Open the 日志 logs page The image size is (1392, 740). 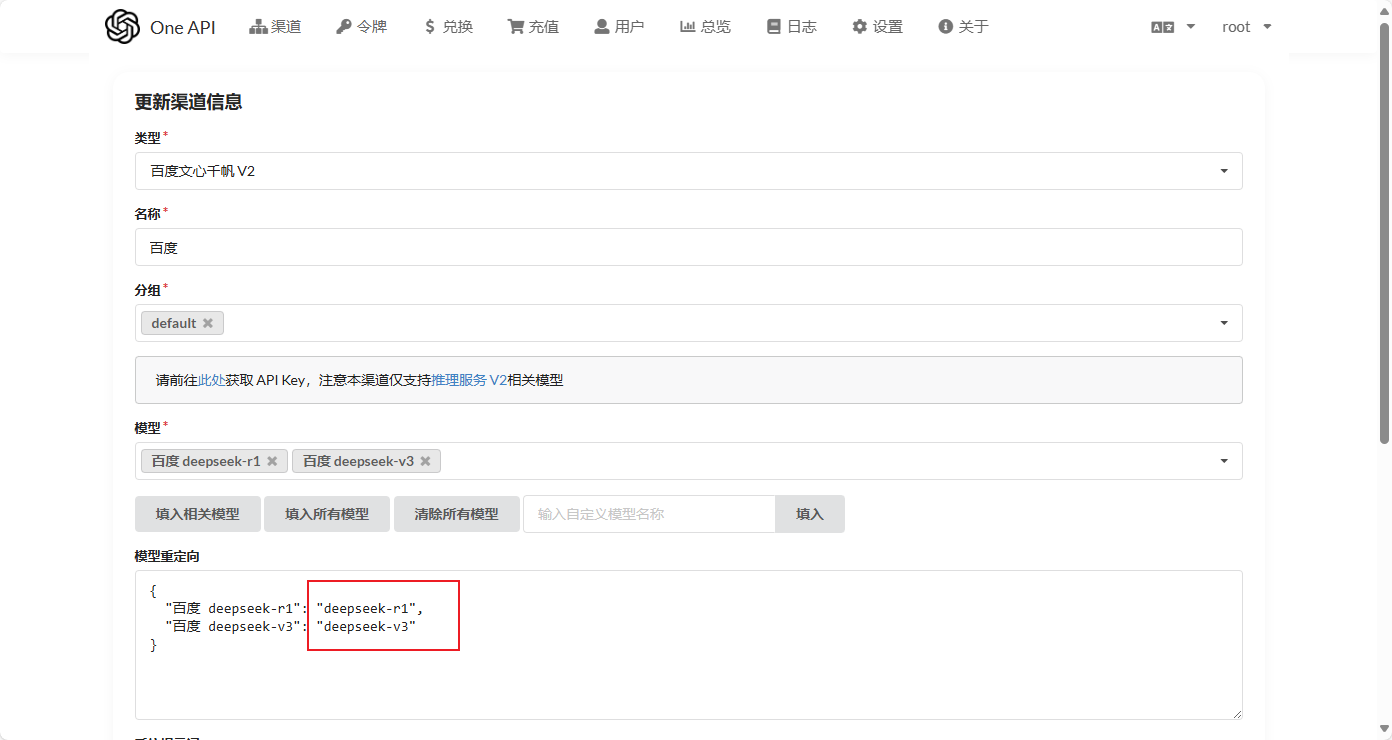pyautogui.click(x=791, y=27)
